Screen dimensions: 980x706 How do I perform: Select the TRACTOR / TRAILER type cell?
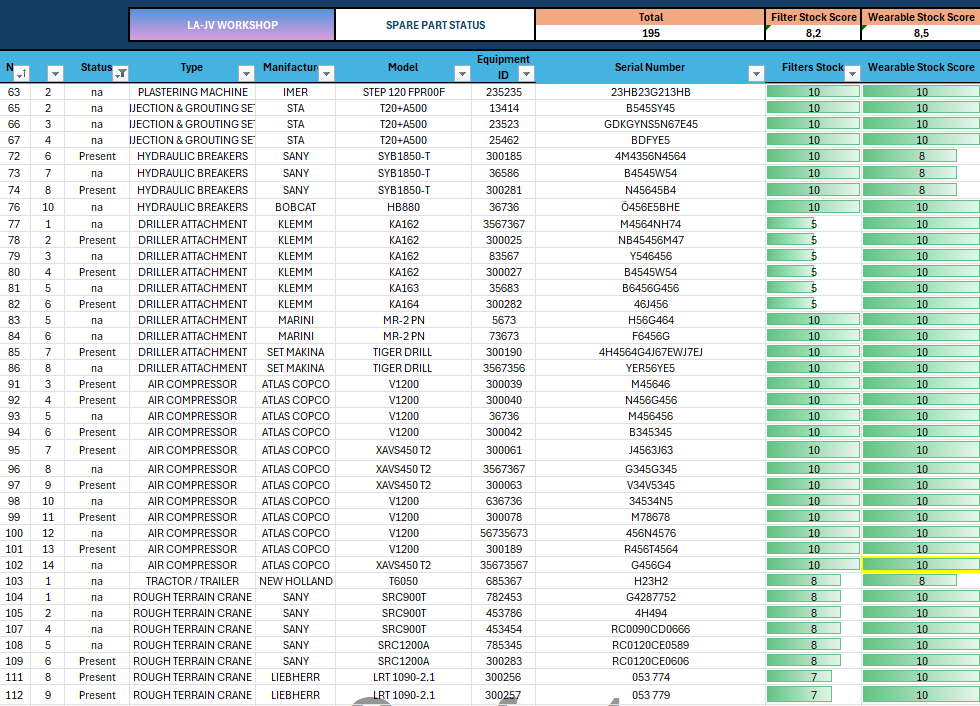point(192,581)
